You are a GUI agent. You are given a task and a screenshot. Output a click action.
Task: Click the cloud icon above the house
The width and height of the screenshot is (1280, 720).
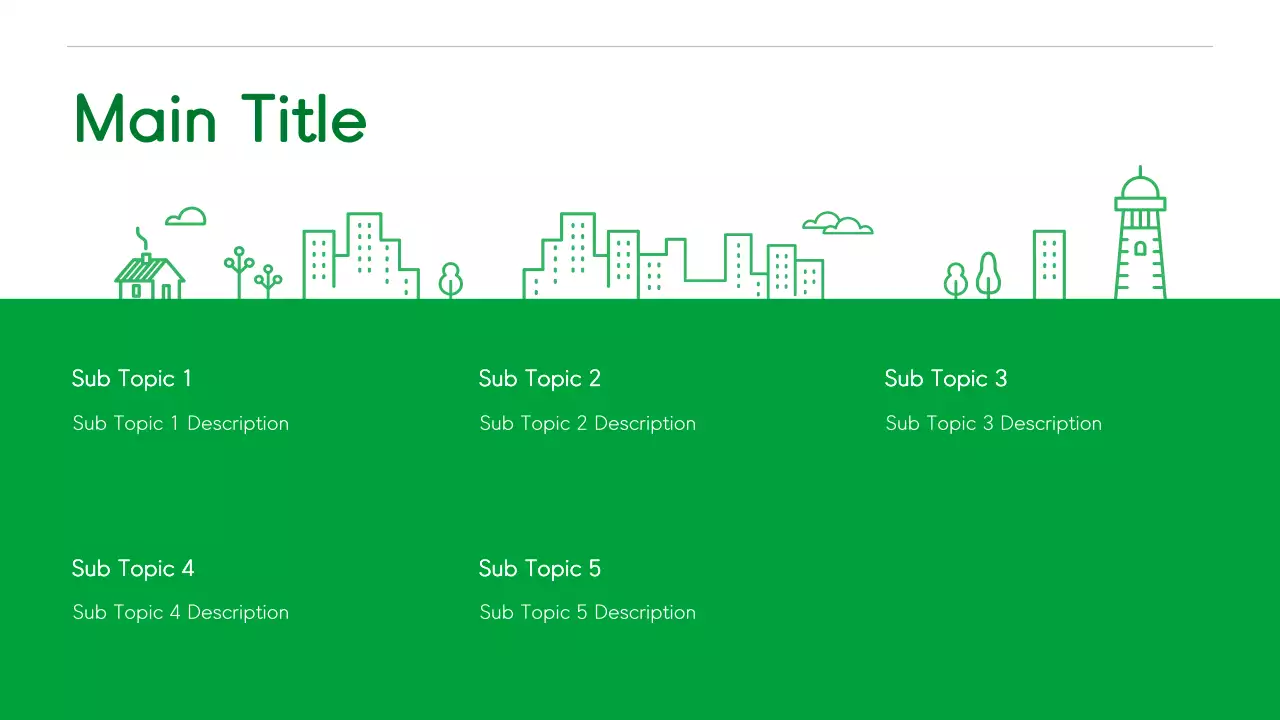(184, 215)
